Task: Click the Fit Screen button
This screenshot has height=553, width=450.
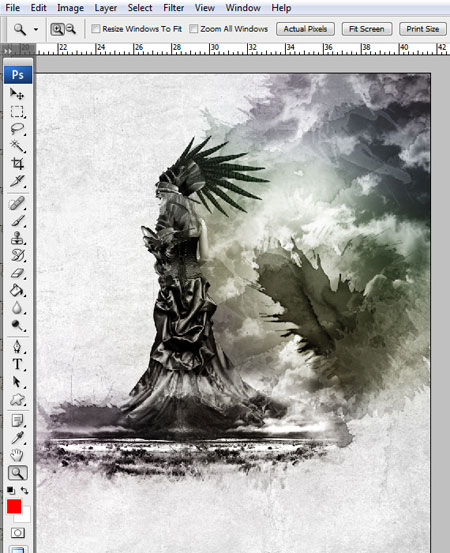Action: [x=367, y=29]
